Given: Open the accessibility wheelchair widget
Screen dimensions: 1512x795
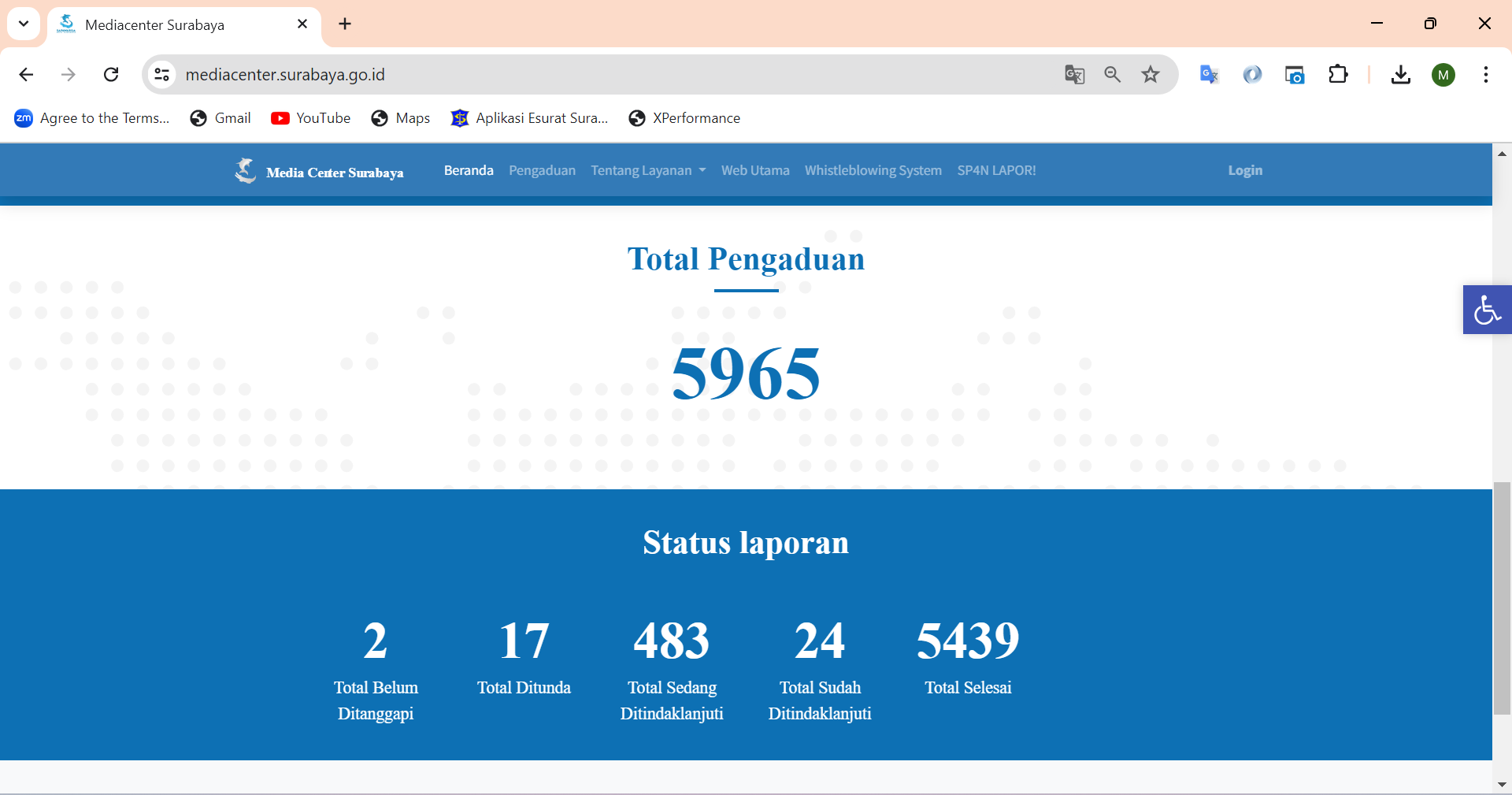Looking at the screenshot, I should pos(1487,310).
